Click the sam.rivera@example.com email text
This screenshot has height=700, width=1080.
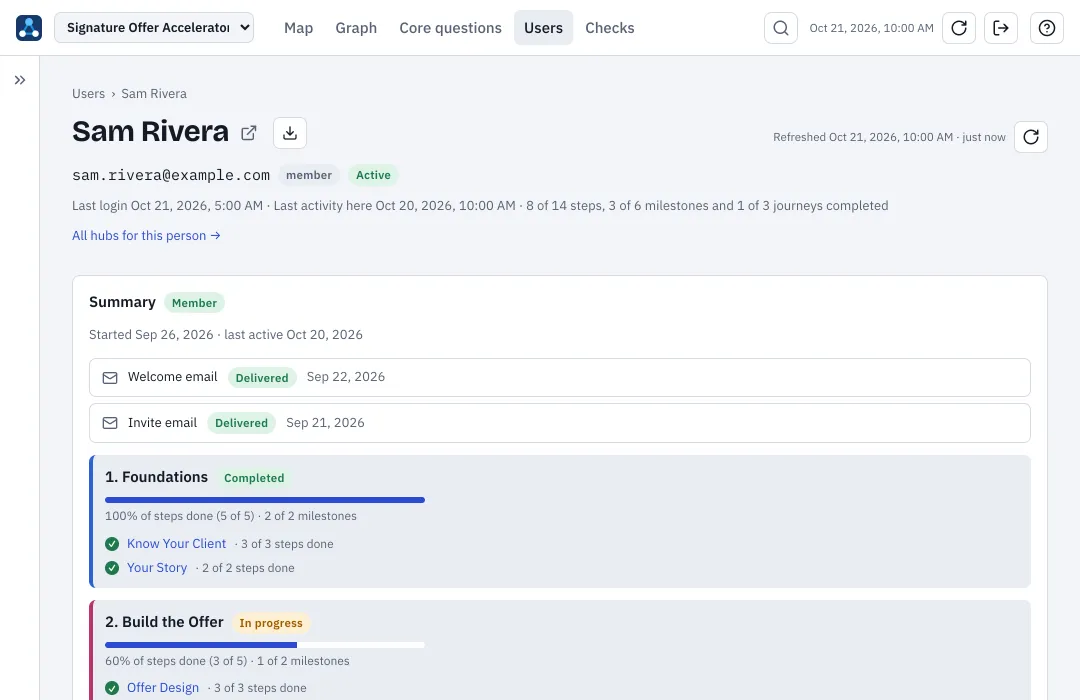click(171, 175)
